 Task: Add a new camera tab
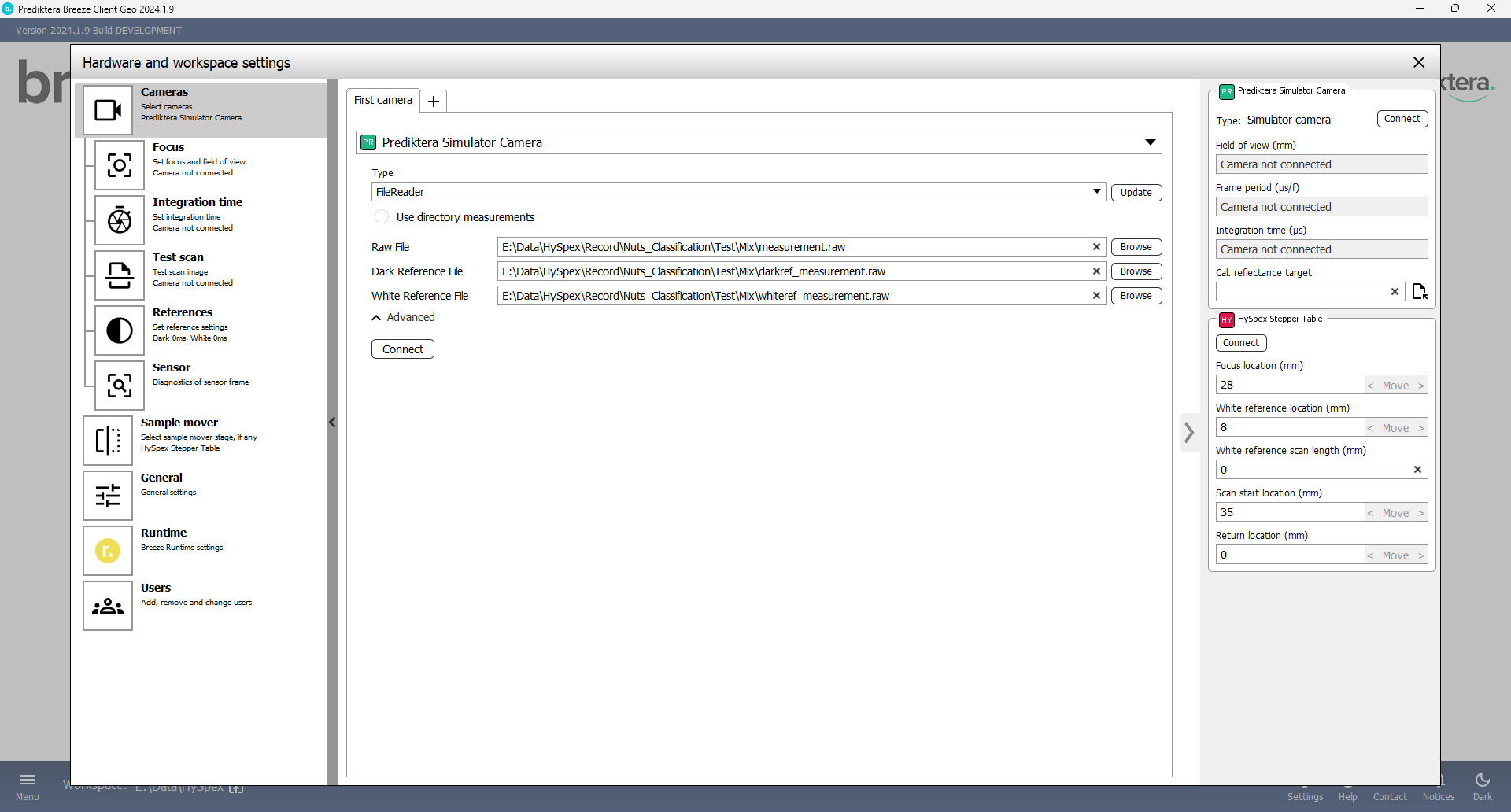pos(433,101)
